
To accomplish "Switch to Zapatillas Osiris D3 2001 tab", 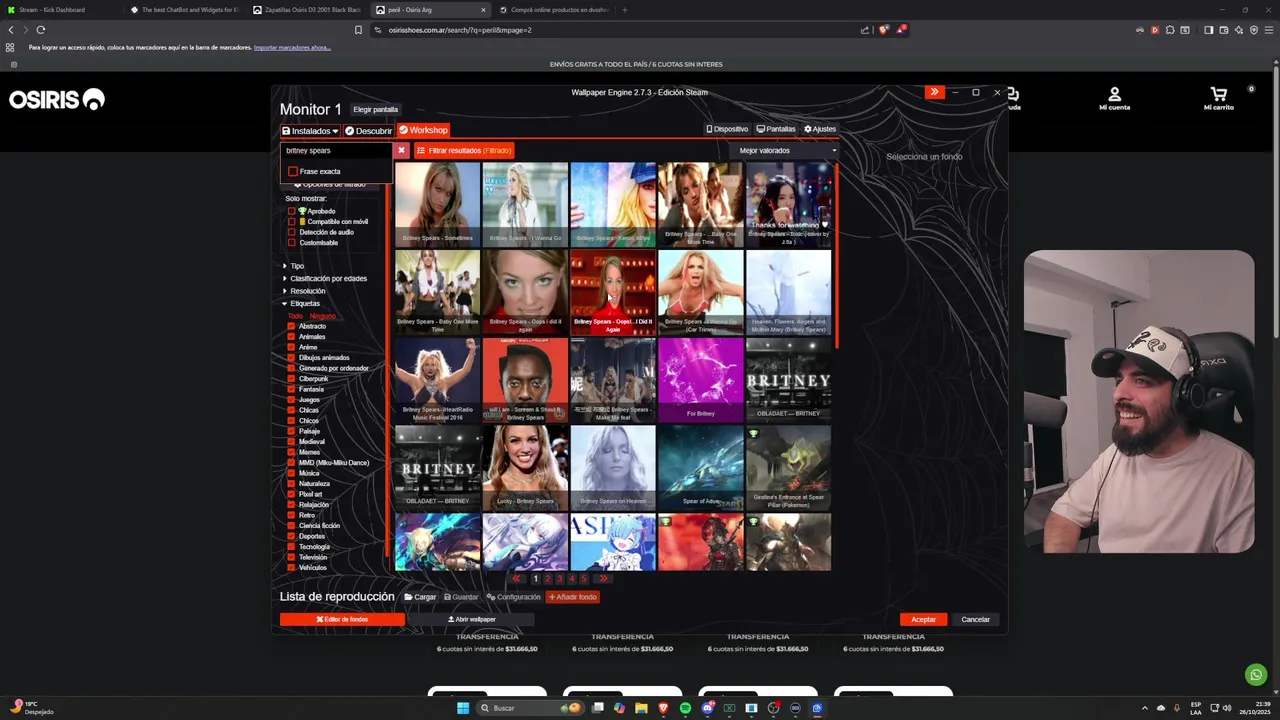I will pos(308,10).
